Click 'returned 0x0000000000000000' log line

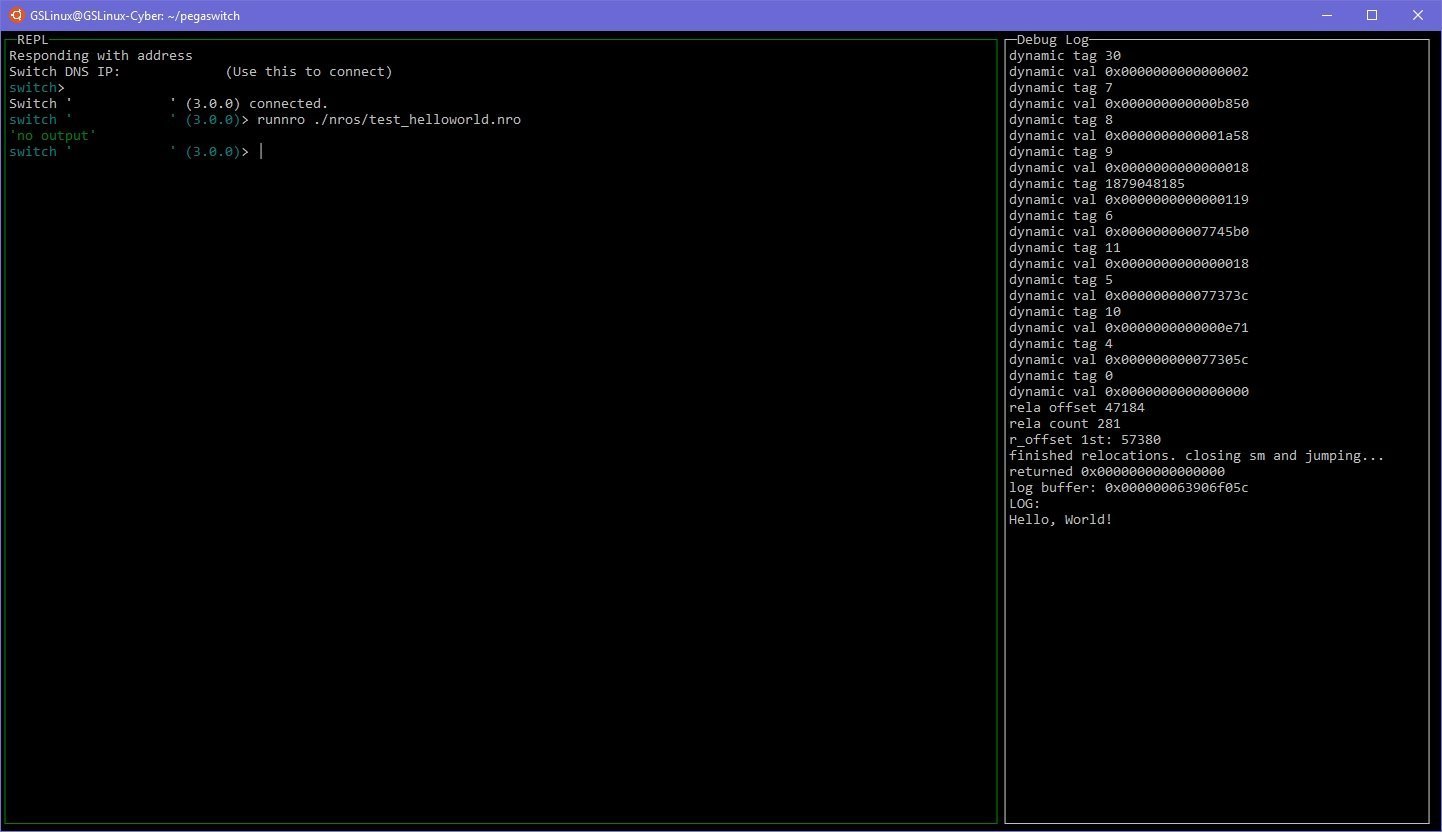[x=1117, y=472]
